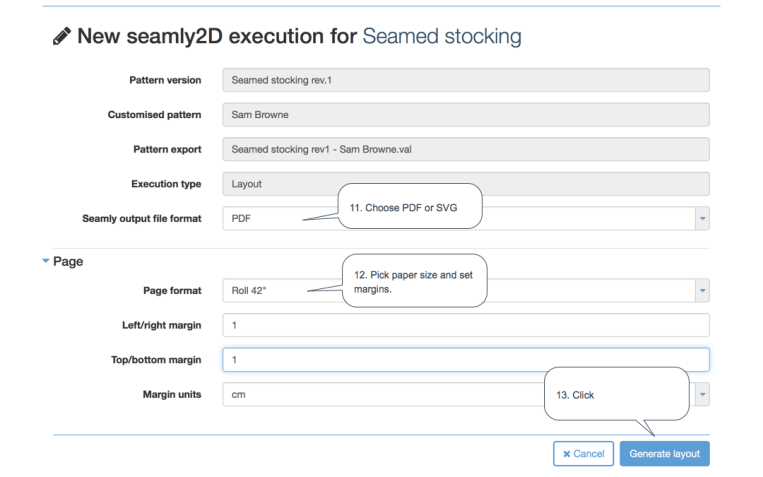Focus the Left/right margin input

(x=465, y=325)
